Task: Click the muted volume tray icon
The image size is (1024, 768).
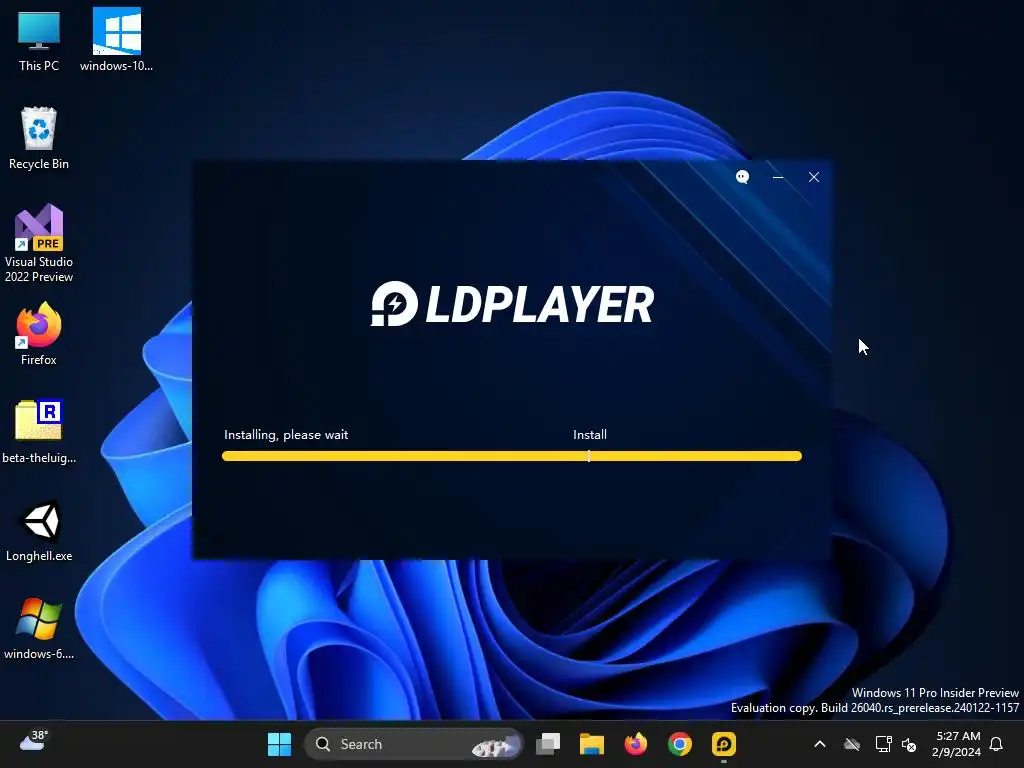Action: [909, 744]
